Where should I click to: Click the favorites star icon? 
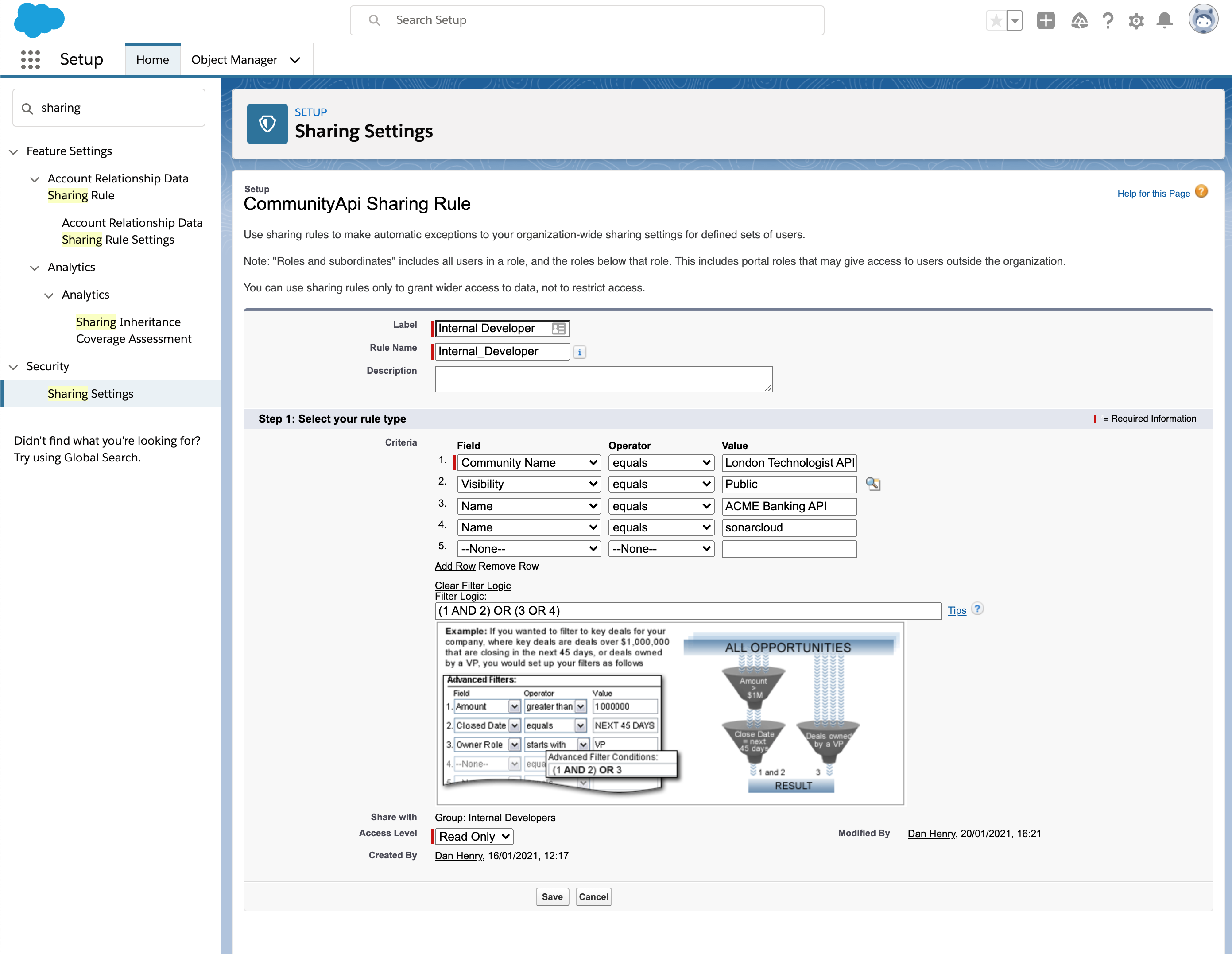(x=996, y=21)
